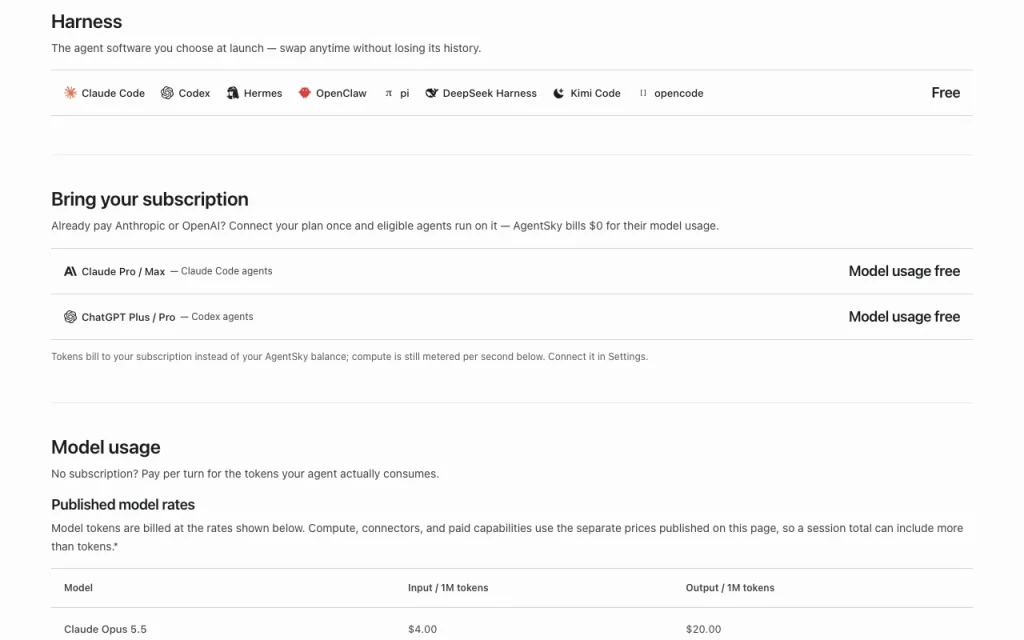Click the No subscription pay per turn text
This screenshot has height=640, width=1024.
pos(245,474)
